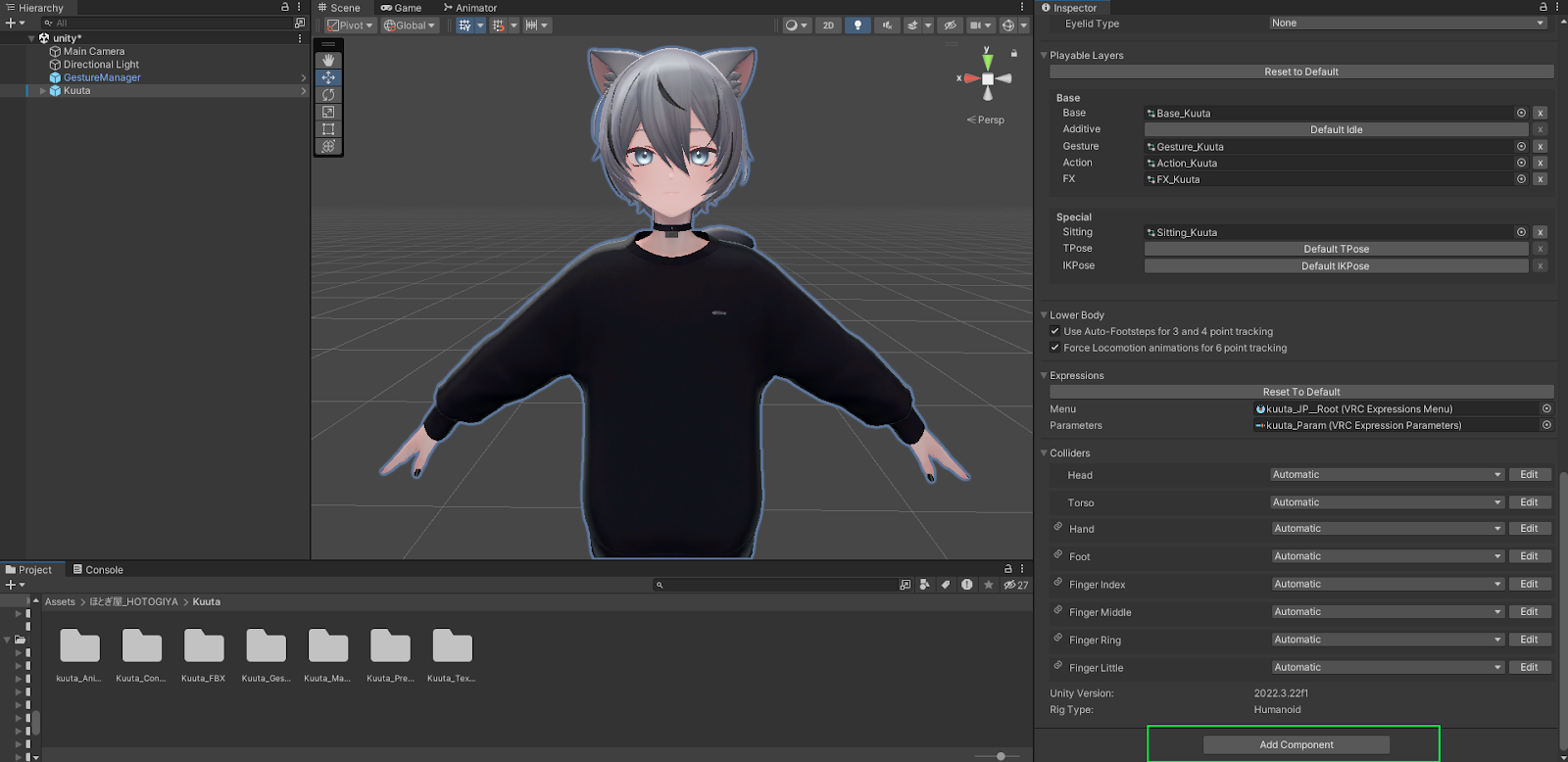Select GestureManager in Hierarchy
Screen dimensions: 1568x762
tap(102, 77)
